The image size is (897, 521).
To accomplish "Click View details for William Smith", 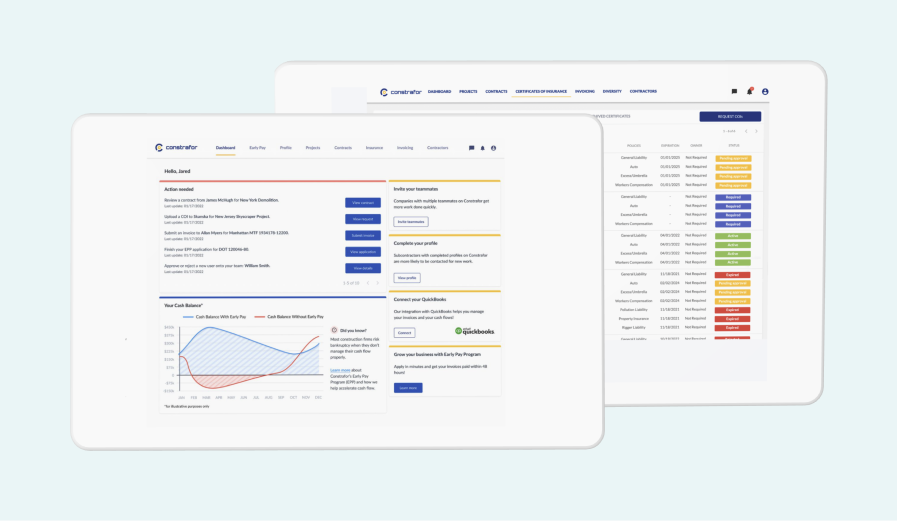I will pyautogui.click(x=363, y=268).
